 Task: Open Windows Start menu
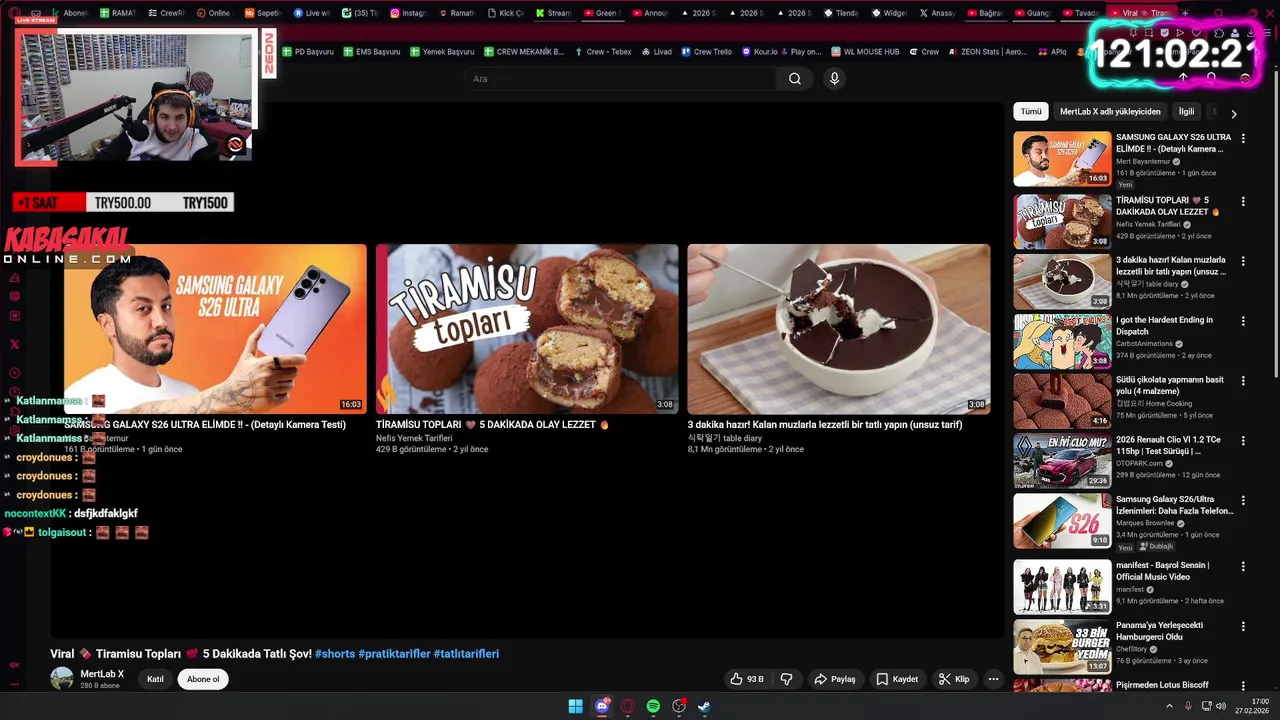pos(575,707)
